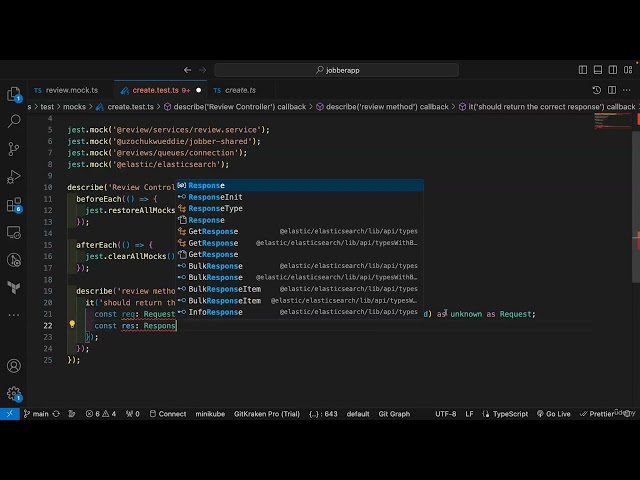
Task: Open Git Graph from status bar
Action: click(394, 414)
